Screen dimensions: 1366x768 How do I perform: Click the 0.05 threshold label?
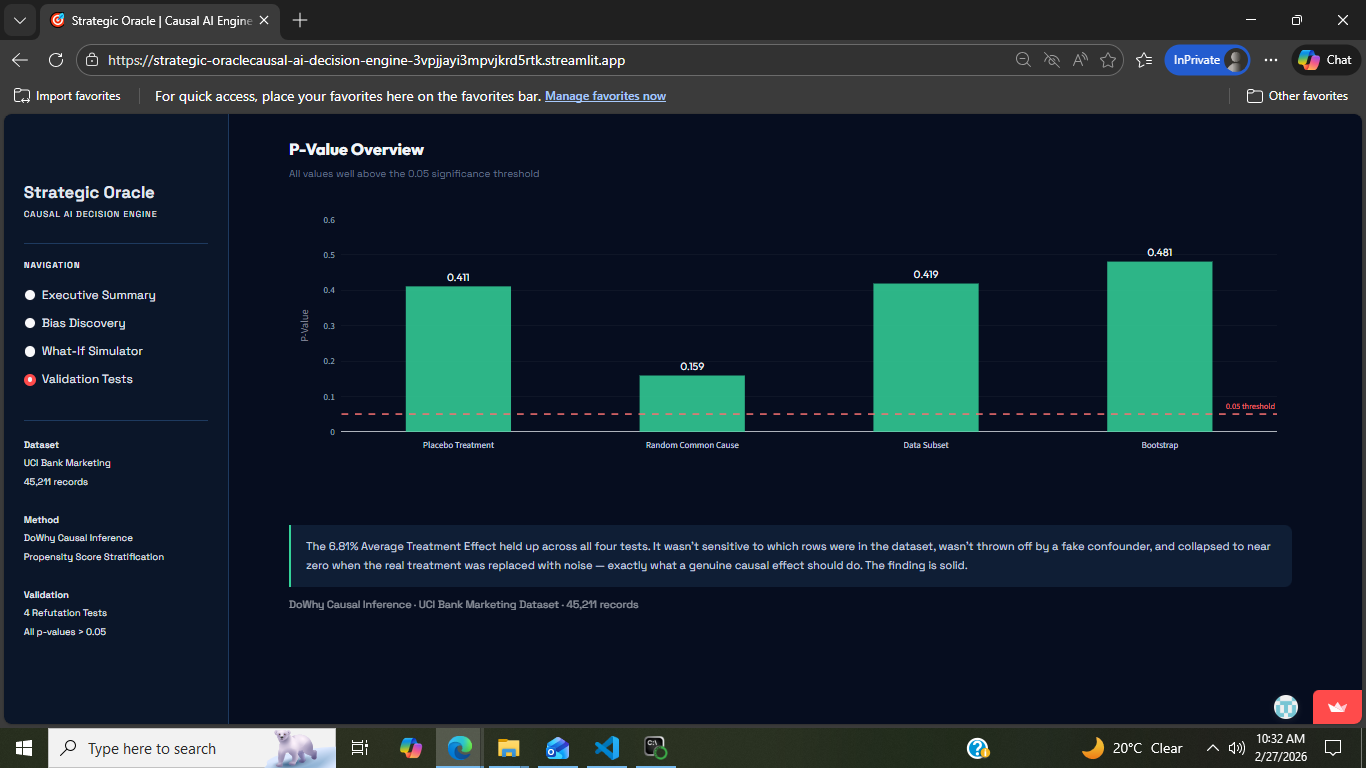[1250, 406]
